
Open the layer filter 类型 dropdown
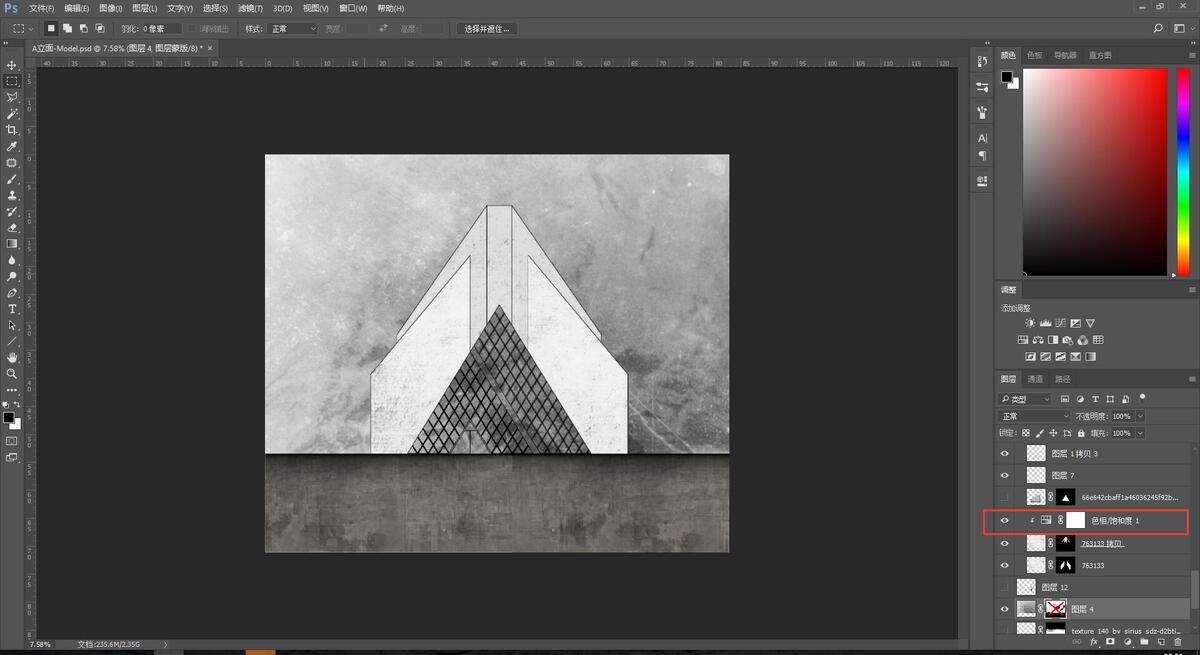point(1025,399)
